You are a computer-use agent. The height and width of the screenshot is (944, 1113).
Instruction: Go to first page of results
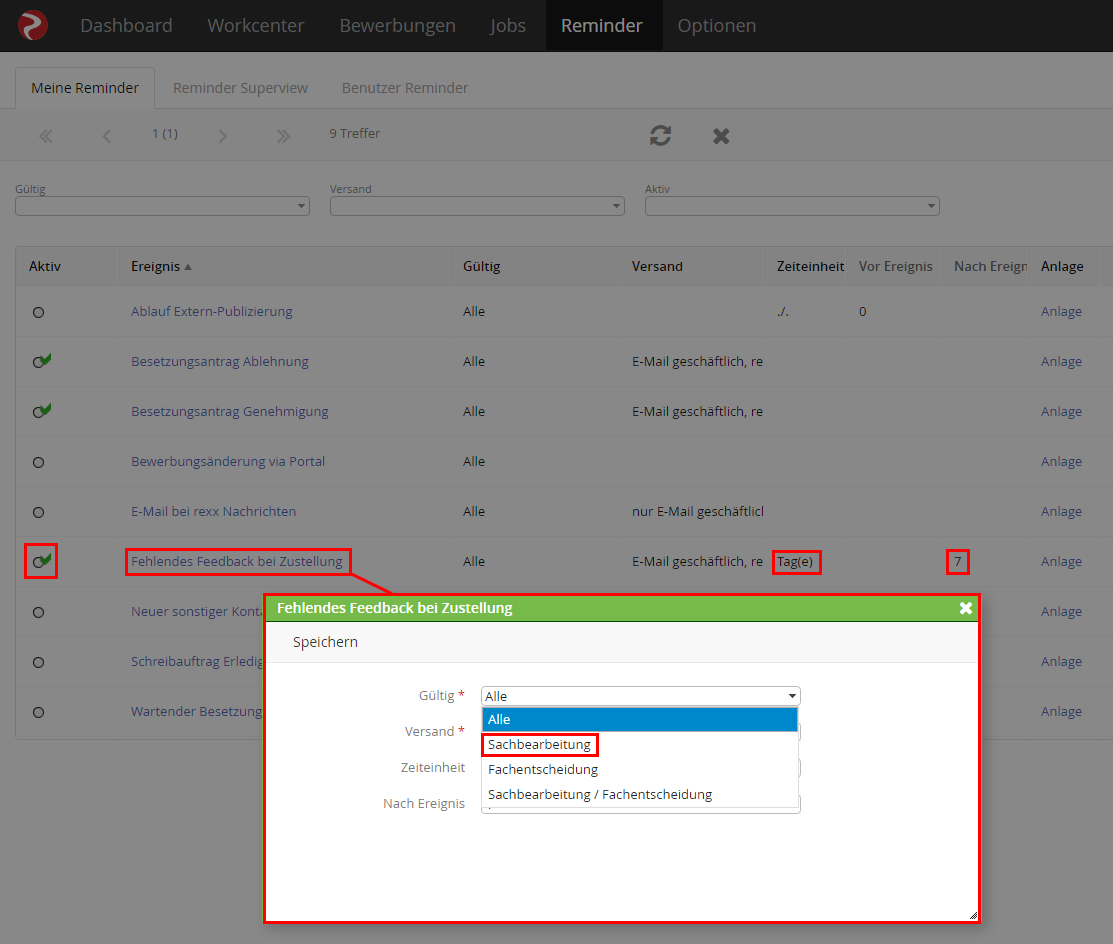45,136
